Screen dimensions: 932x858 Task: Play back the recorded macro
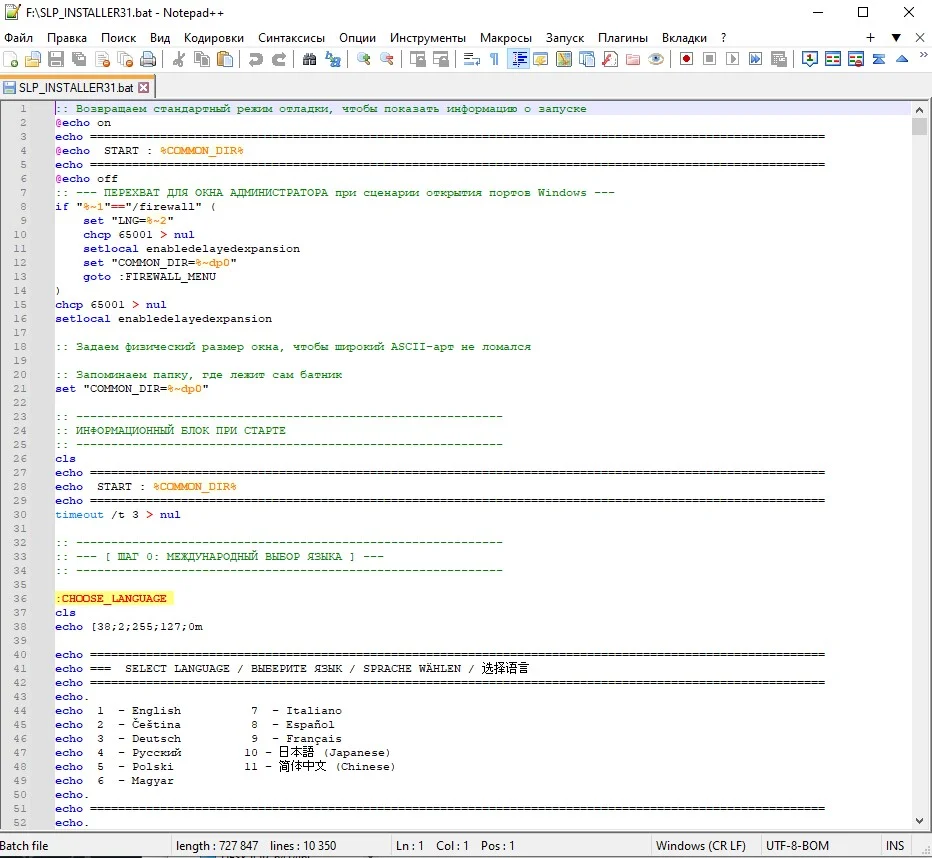(x=732, y=59)
